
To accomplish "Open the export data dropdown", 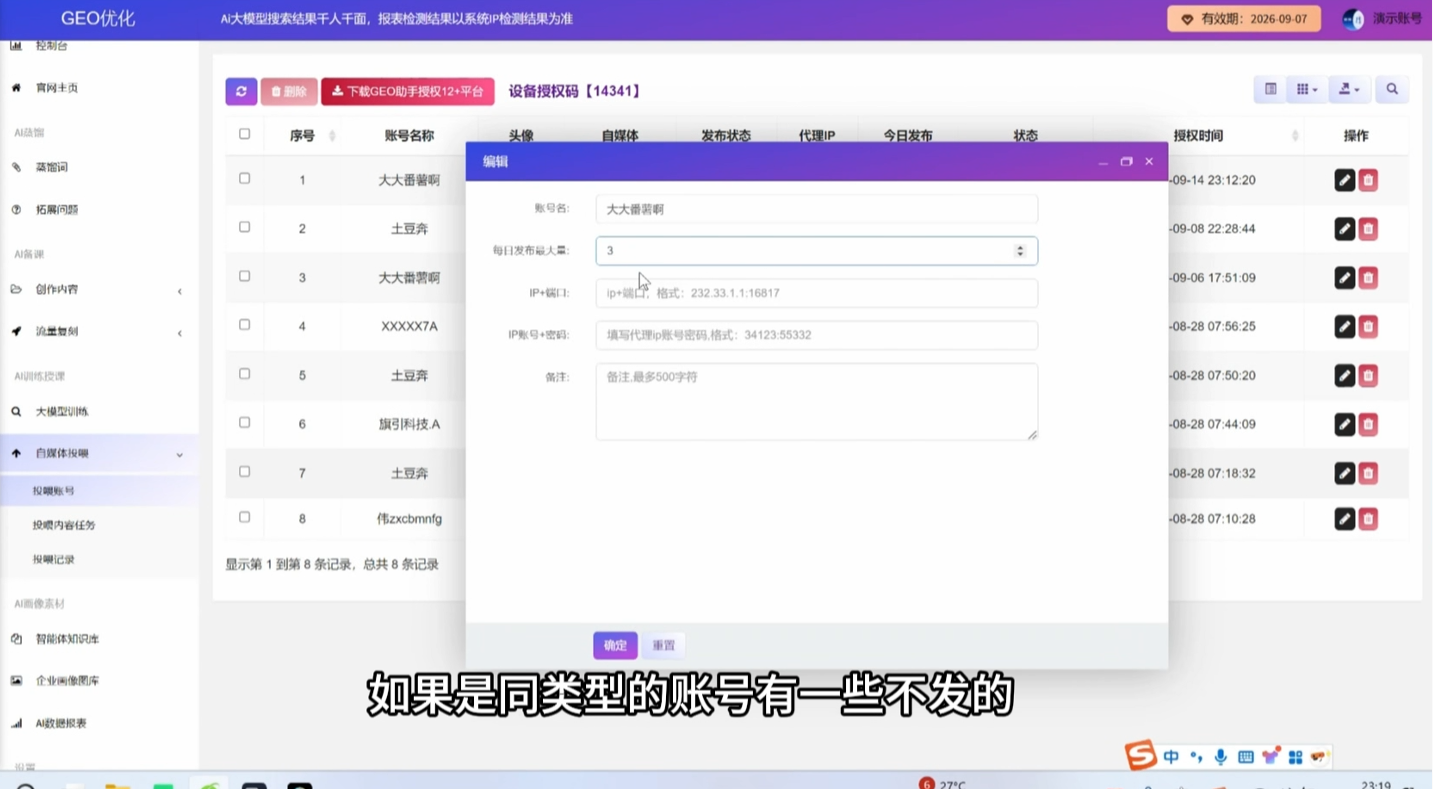I will tap(1349, 89).
